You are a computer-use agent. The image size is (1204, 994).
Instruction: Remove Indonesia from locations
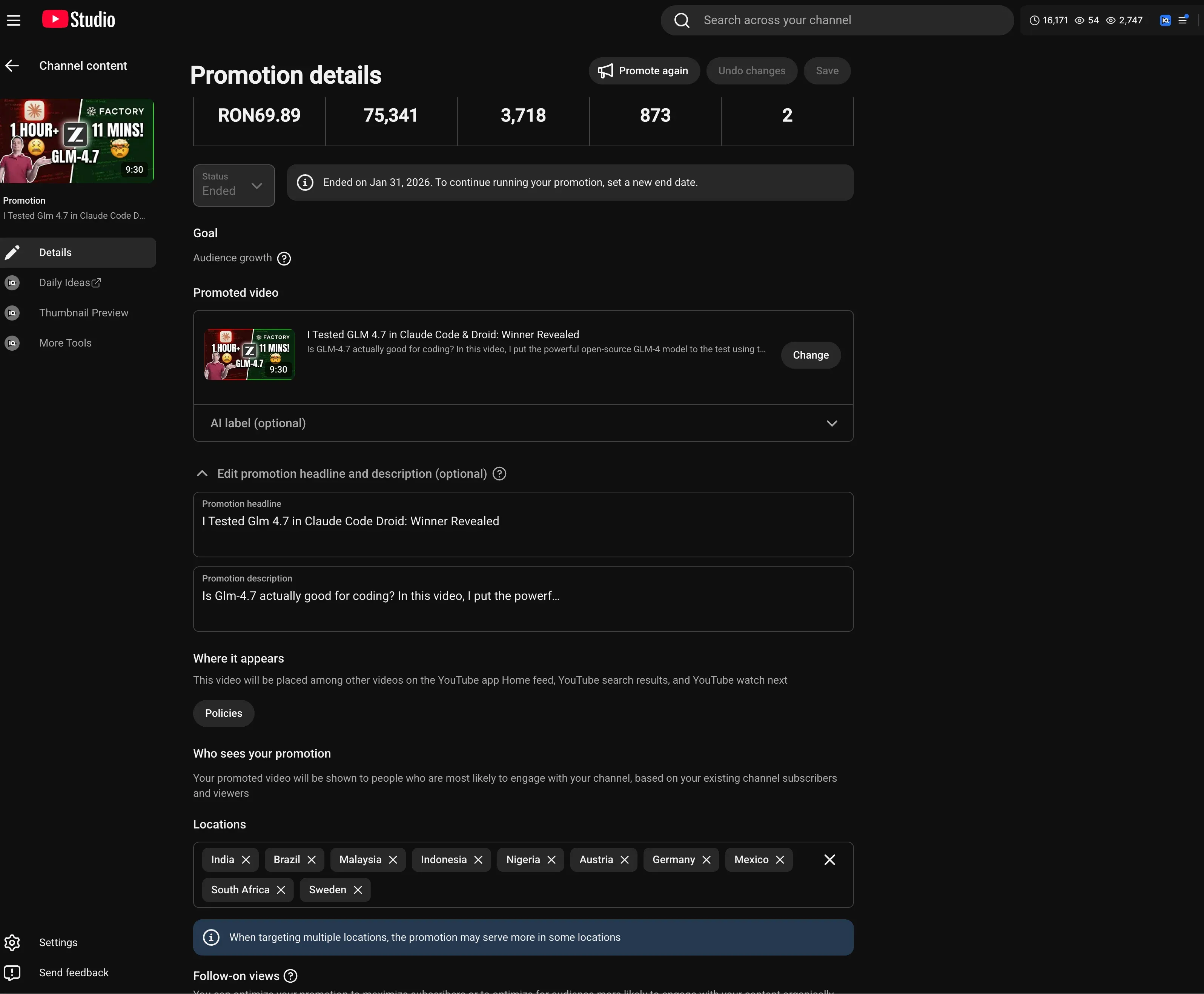478,860
